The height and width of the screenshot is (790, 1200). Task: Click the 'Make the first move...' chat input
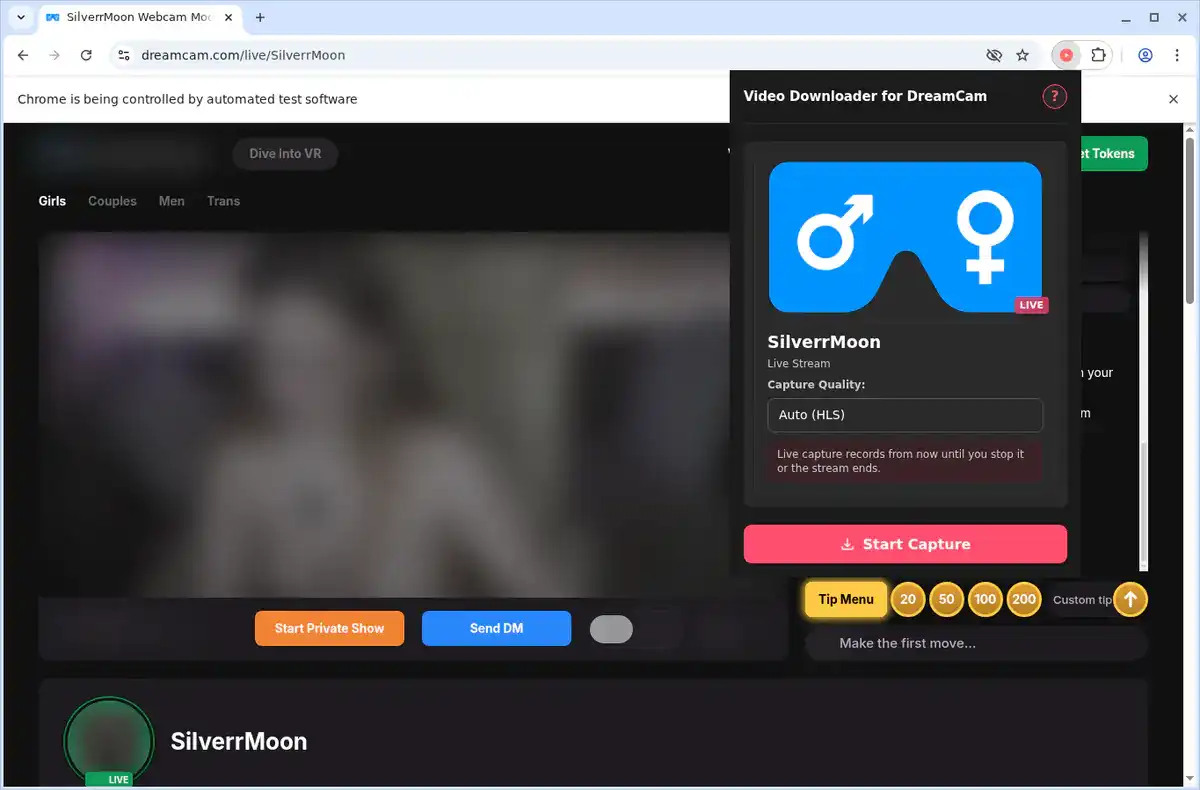click(976, 643)
